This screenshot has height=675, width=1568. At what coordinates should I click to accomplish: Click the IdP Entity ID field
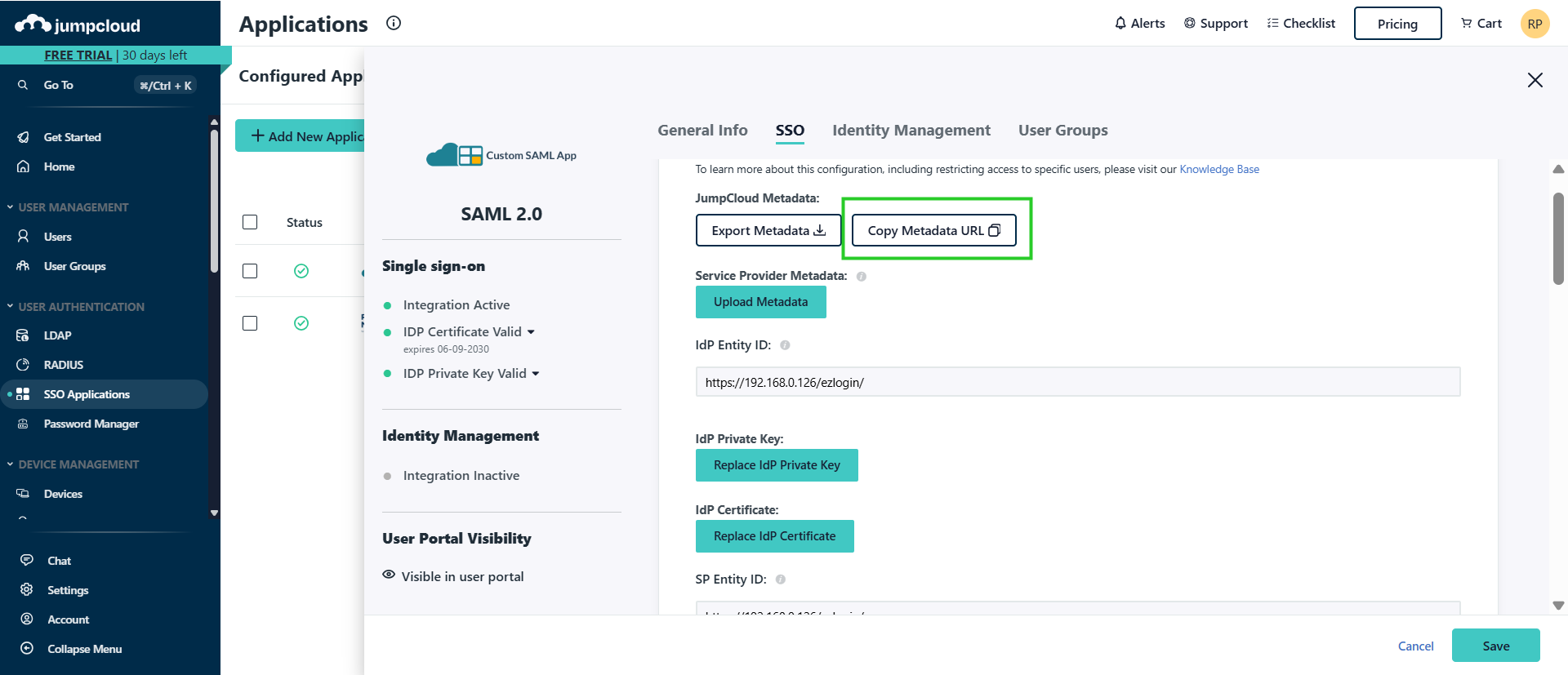1077,382
